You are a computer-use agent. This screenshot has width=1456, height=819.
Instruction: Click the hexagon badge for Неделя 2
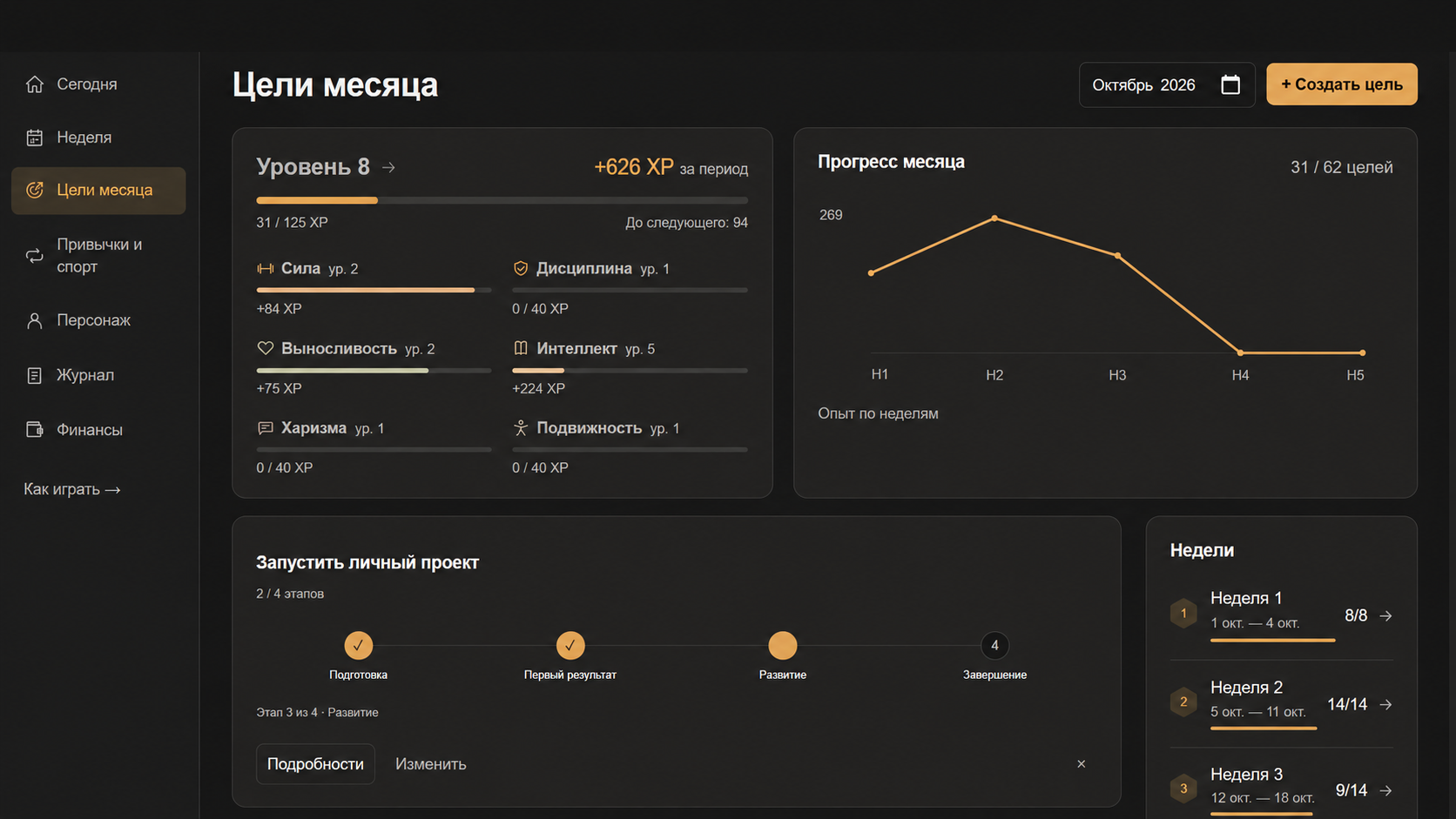click(x=1183, y=702)
